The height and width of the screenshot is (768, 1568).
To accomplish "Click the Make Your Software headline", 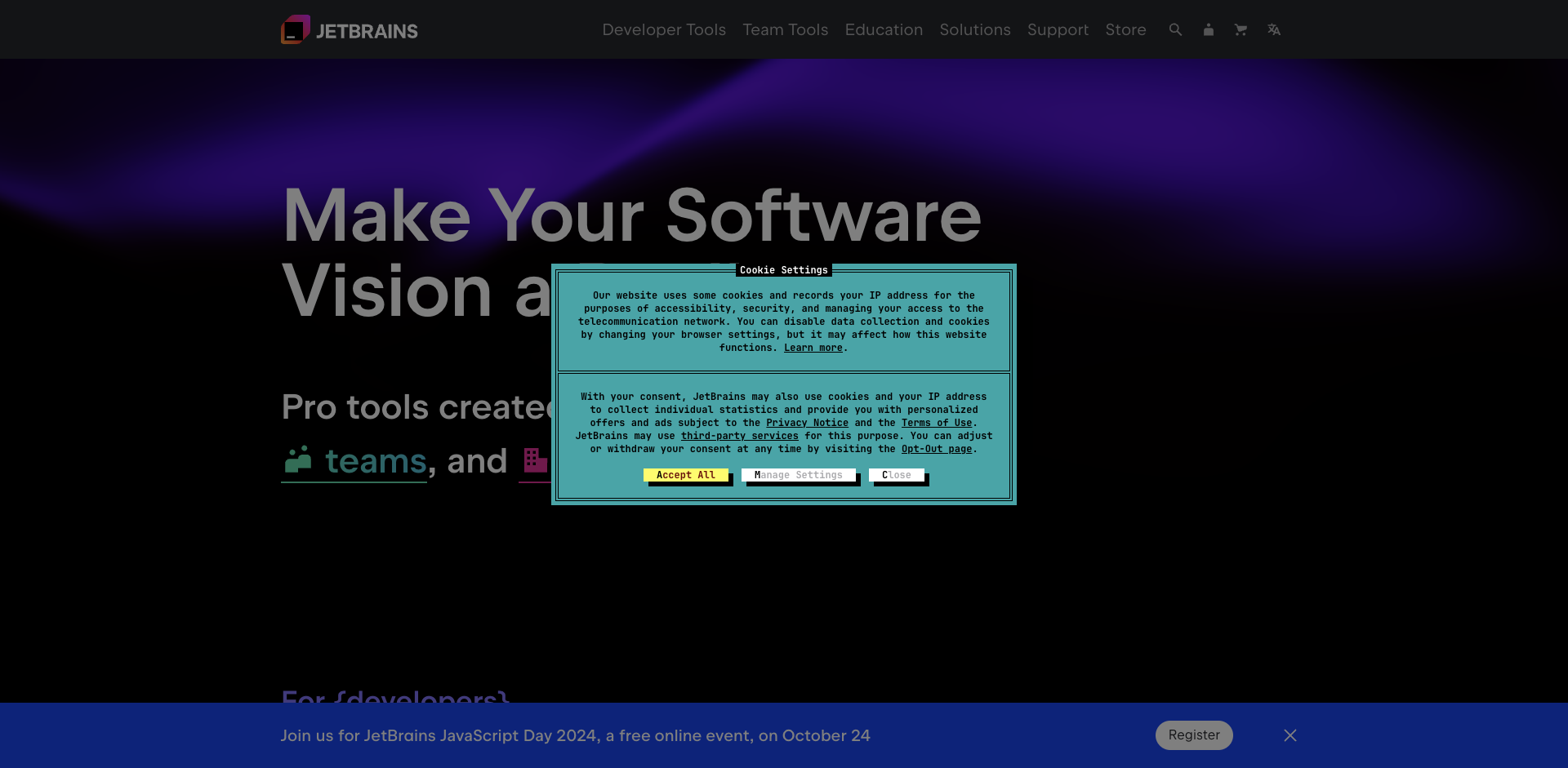I will click(x=631, y=215).
